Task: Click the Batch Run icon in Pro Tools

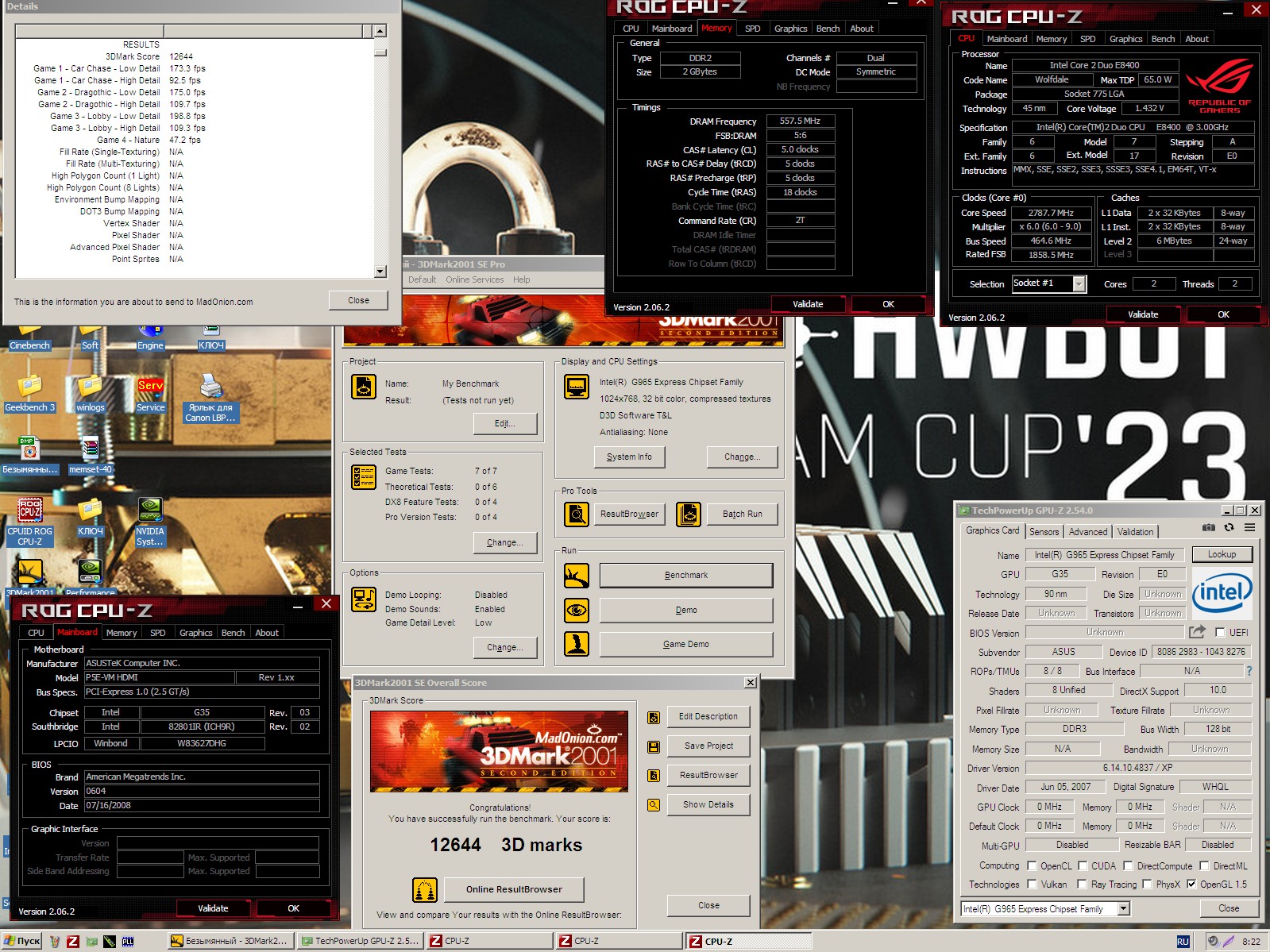Action: [689, 515]
